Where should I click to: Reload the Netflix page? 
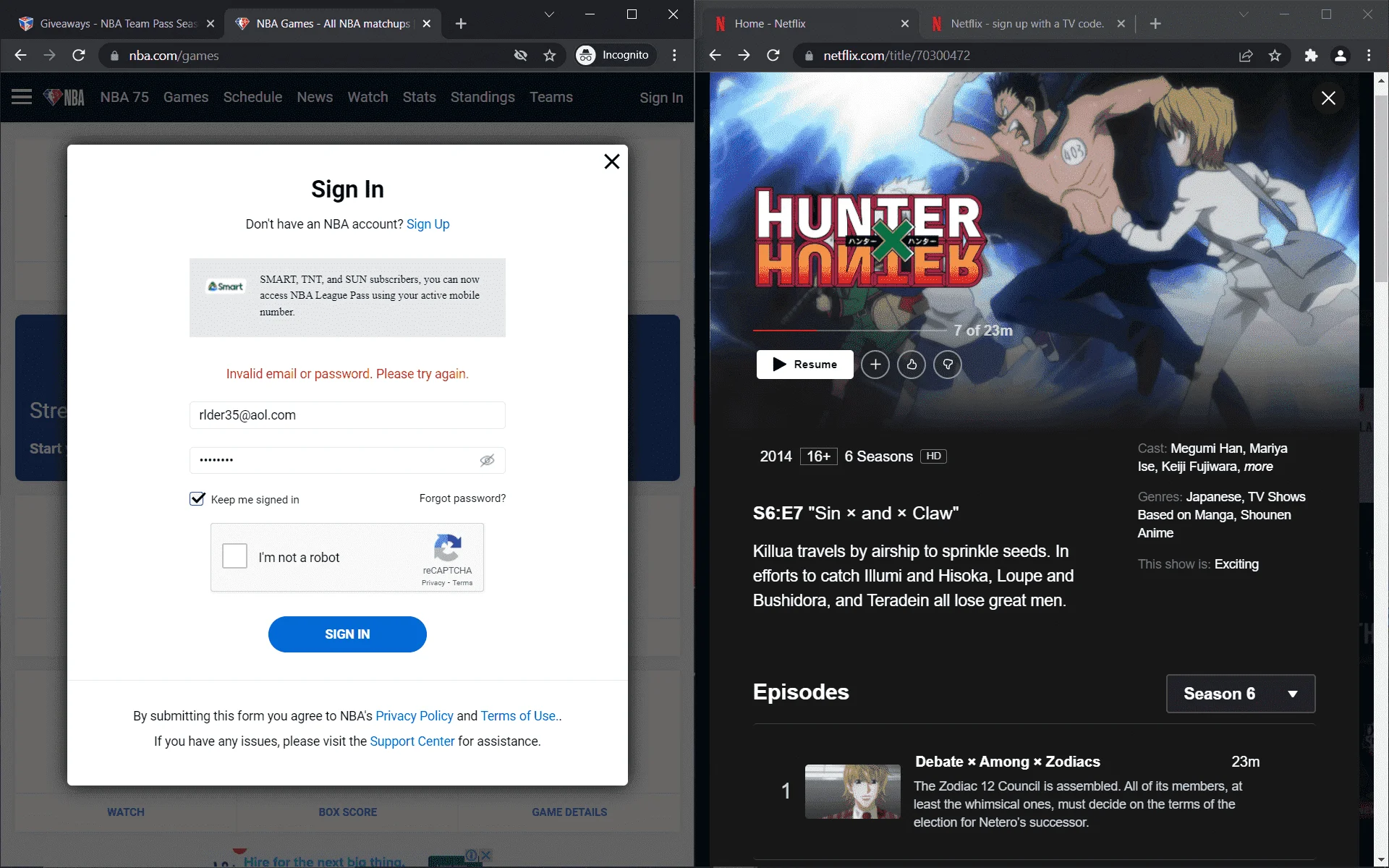(773, 55)
